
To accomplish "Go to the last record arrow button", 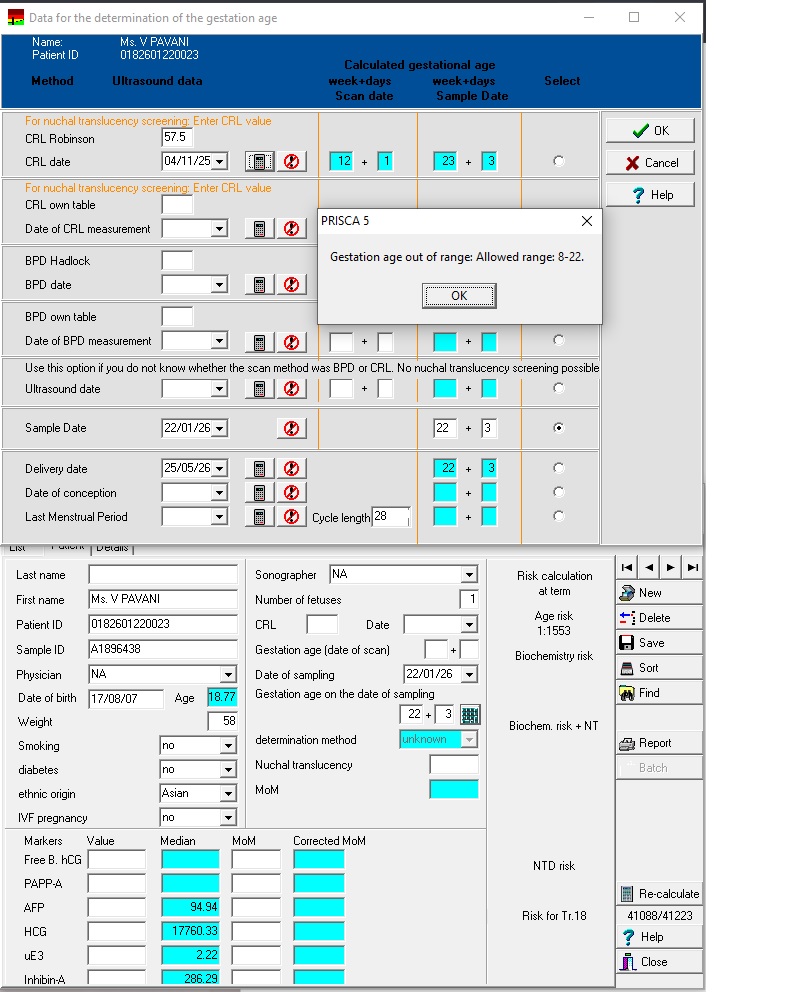I will pyautogui.click(x=692, y=568).
